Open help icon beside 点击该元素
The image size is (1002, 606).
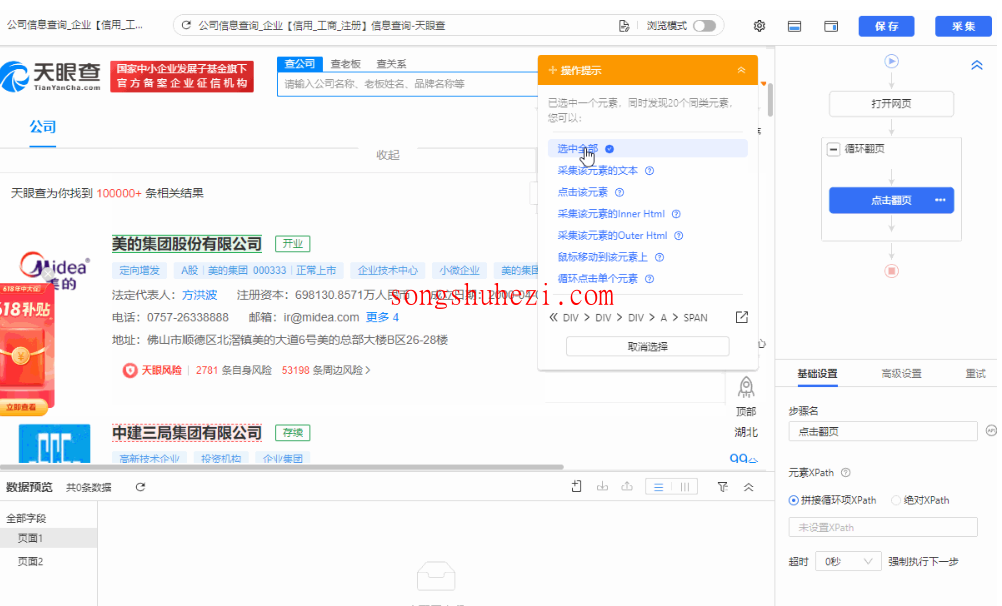(x=619, y=192)
